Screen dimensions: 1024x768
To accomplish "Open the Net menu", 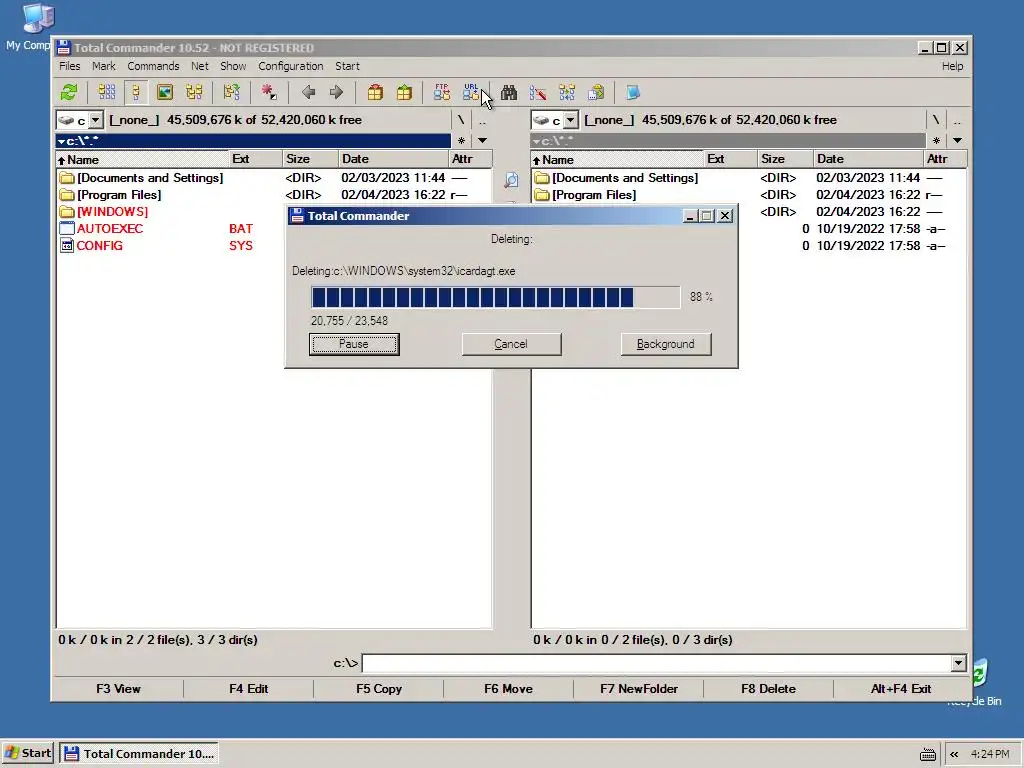I will pyautogui.click(x=199, y=66).
